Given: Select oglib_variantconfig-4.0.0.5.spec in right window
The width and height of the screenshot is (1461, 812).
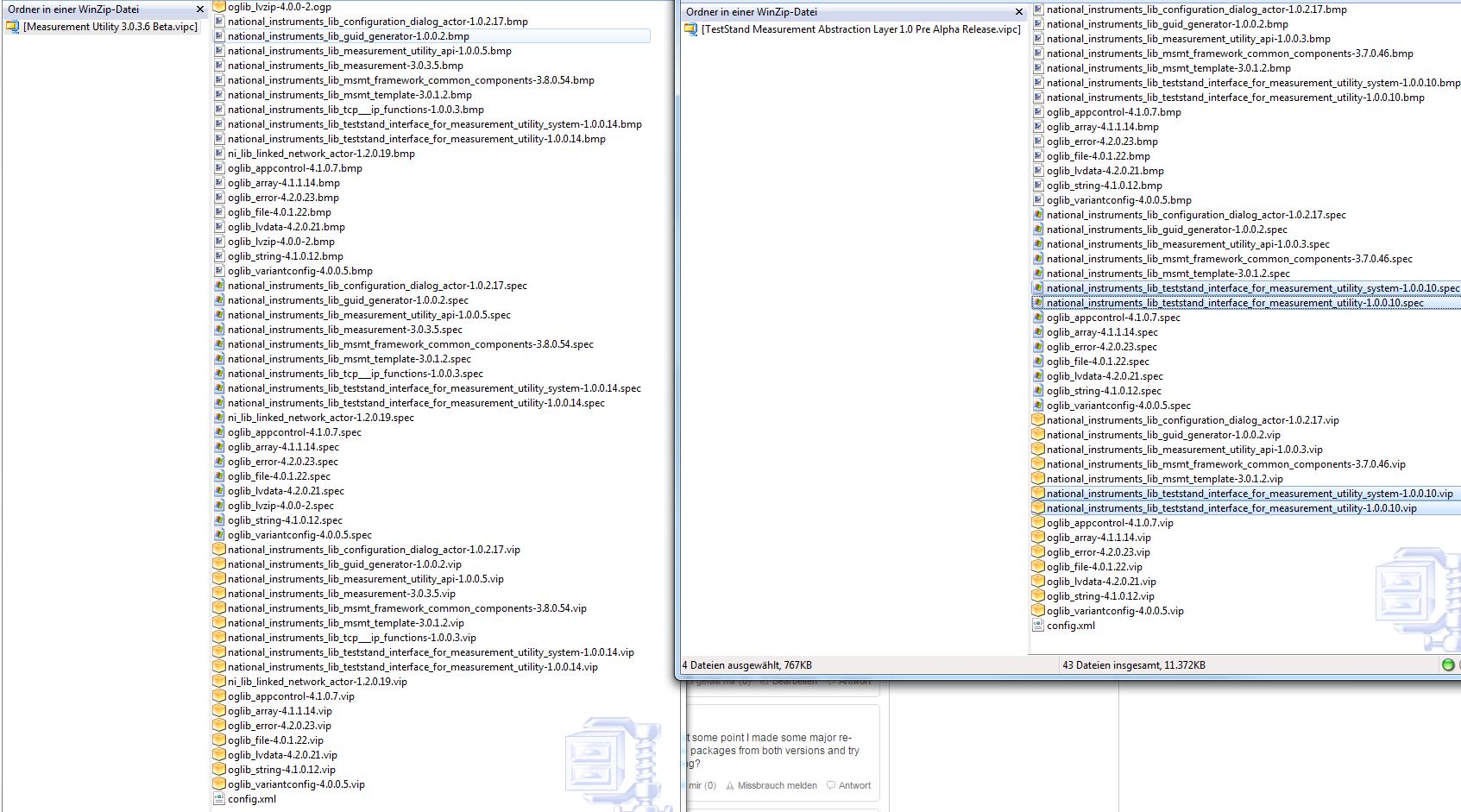Looking at the screenshot, I should [x=1118, y=406].
